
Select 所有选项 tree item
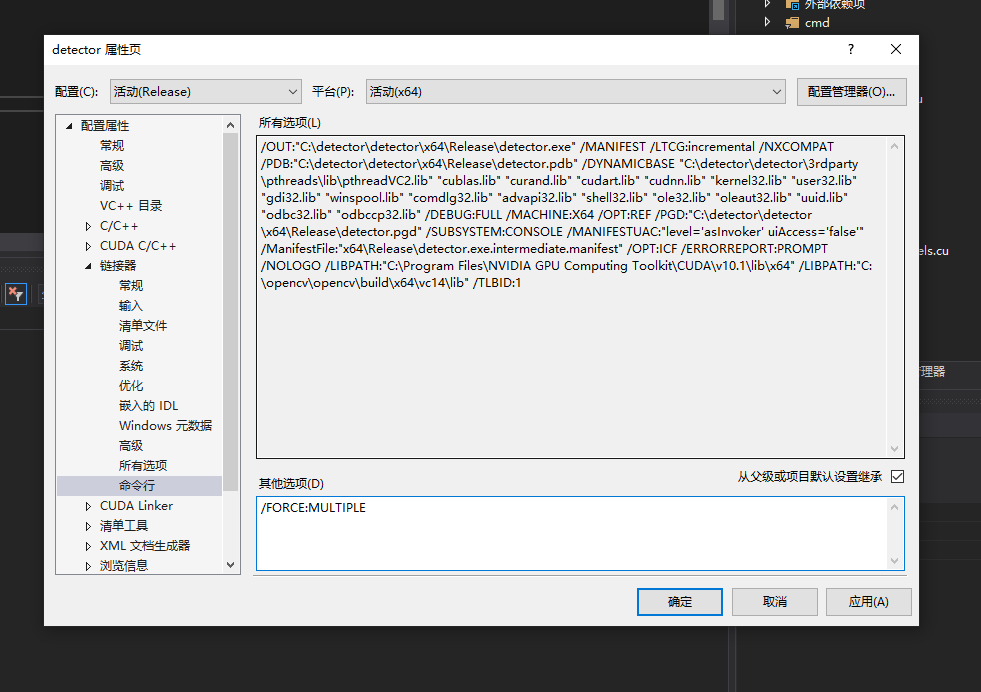[143, 466]
